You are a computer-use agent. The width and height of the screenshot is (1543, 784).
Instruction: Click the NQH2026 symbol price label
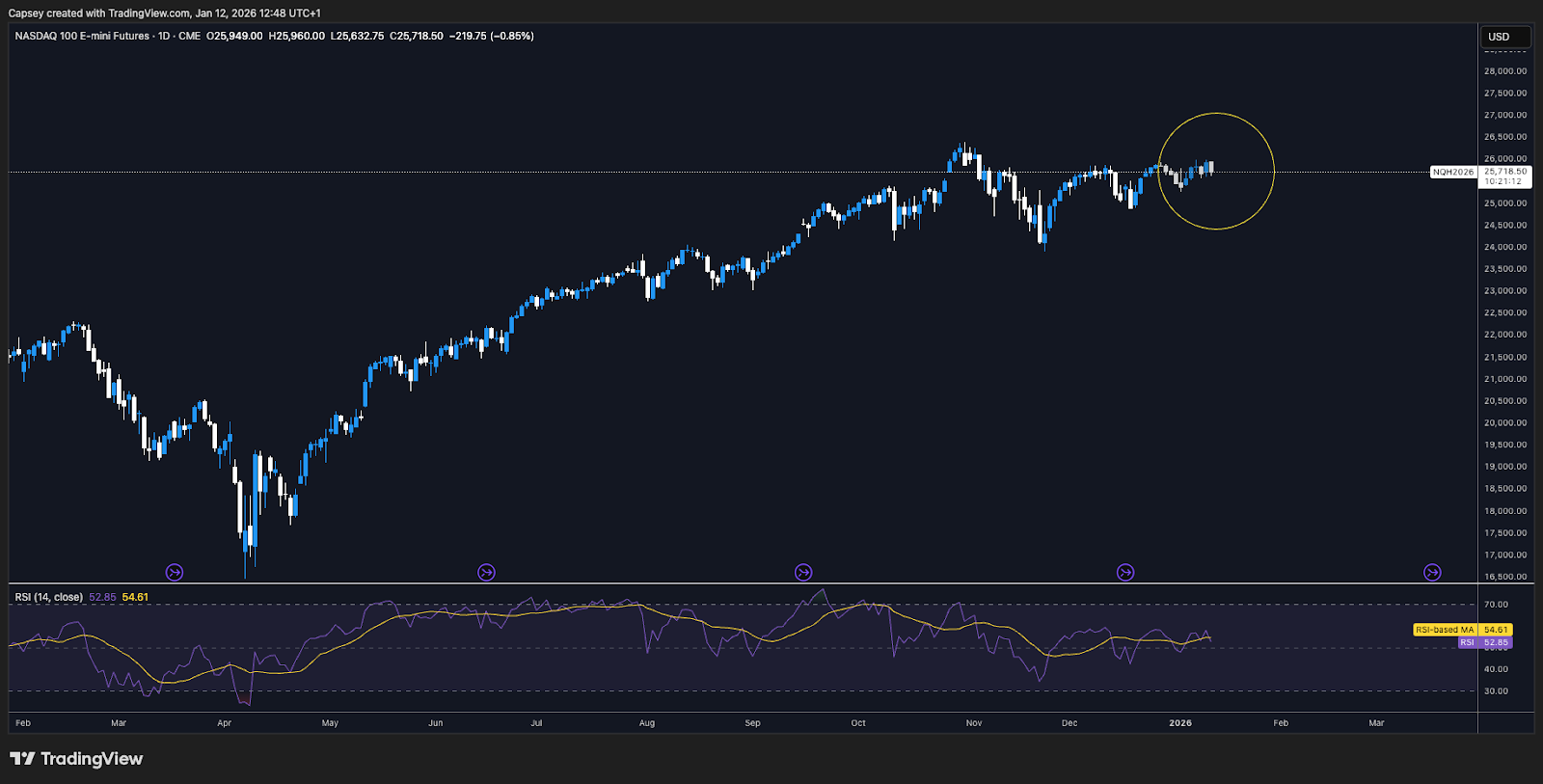click(1453, 172)
